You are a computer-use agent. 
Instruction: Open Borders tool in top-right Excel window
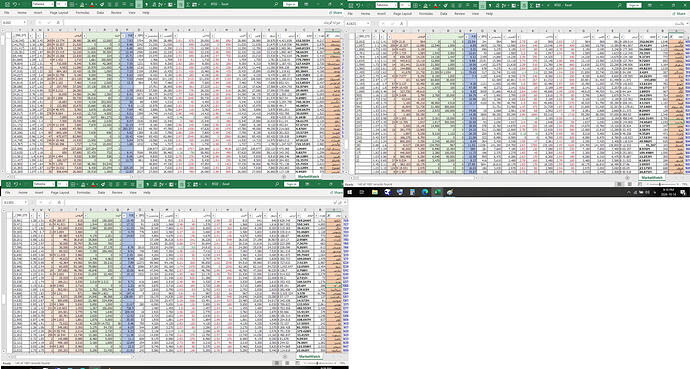pyautogui.click(x=415, y=5)
